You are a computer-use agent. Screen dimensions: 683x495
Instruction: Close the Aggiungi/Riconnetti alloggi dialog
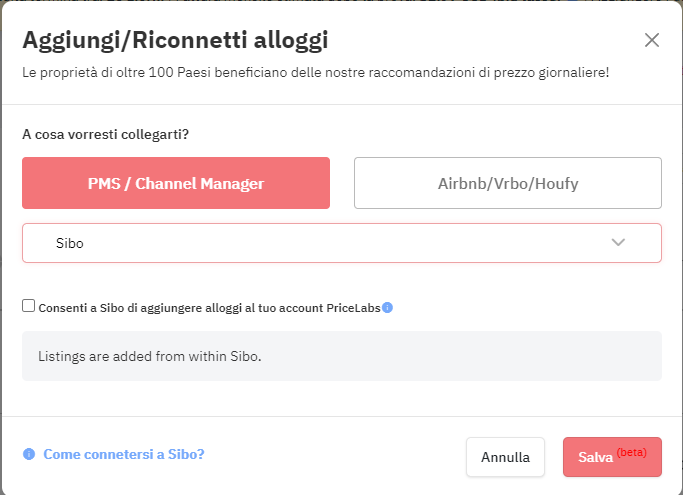pyautogui.click(x=652, y=40)
